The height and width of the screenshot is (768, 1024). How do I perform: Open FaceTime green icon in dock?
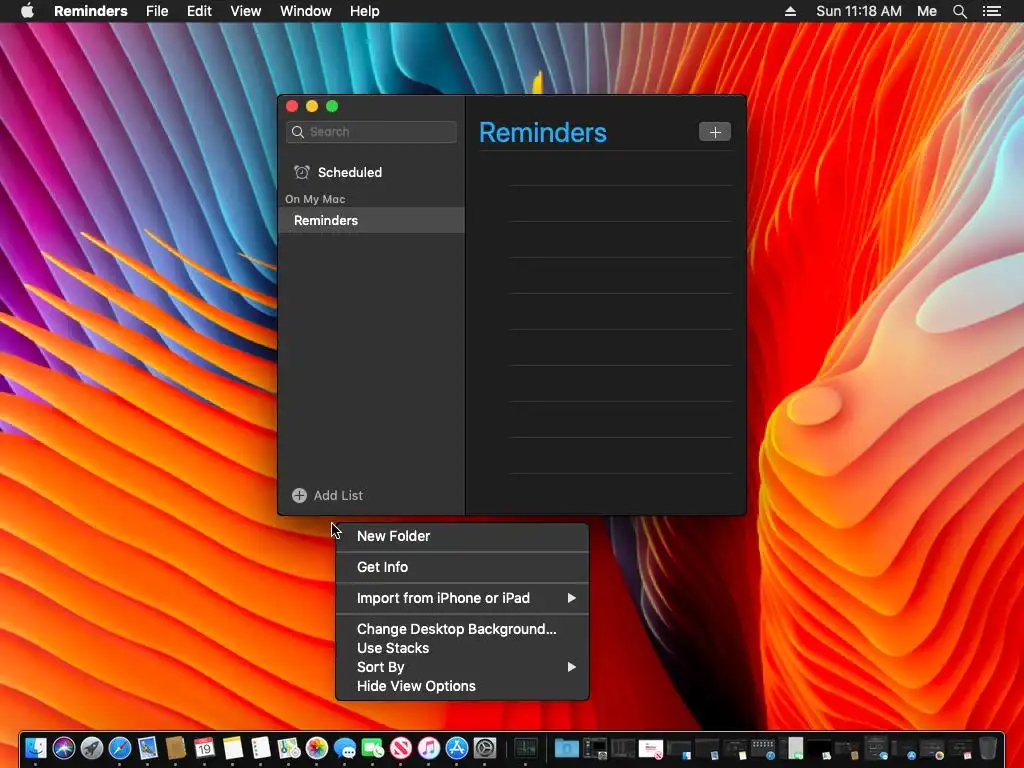[x=373, y=748]
